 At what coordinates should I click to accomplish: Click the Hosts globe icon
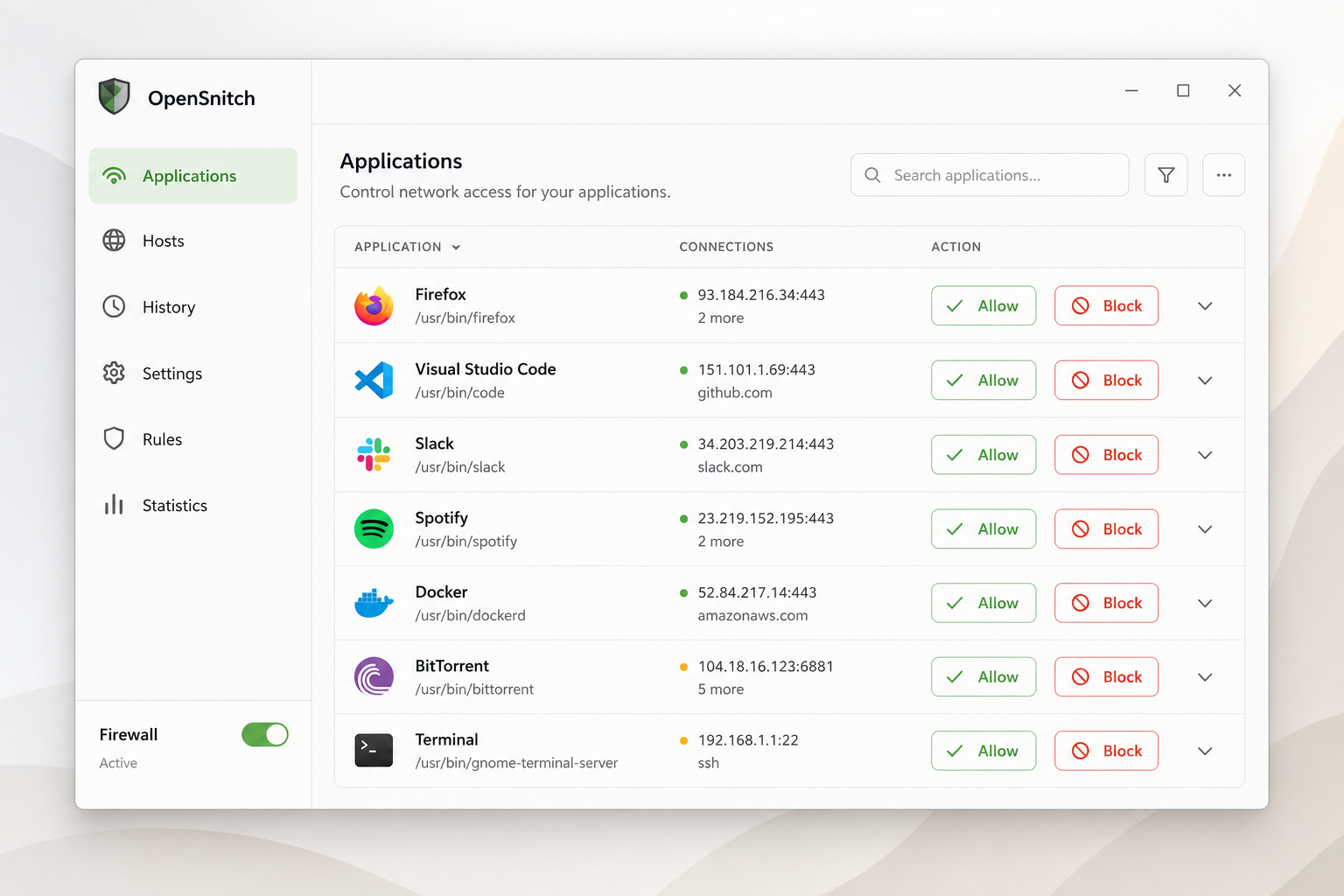[114, 240]
